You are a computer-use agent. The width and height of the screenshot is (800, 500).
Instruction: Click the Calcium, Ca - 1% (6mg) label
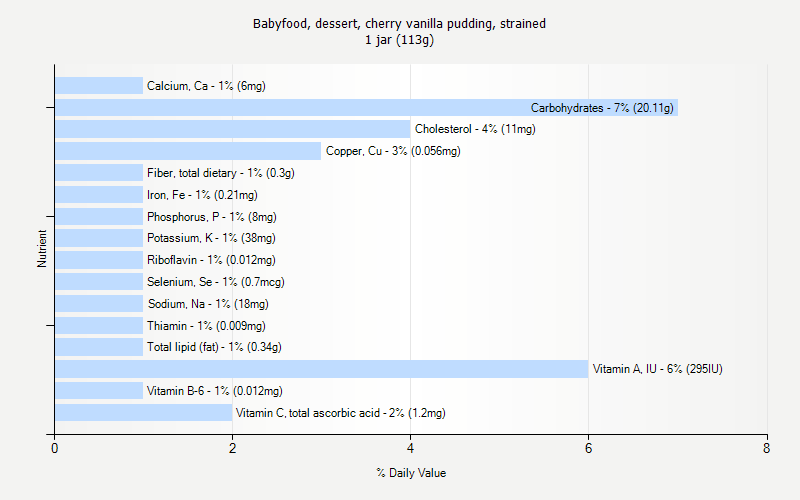coord(206,86)
